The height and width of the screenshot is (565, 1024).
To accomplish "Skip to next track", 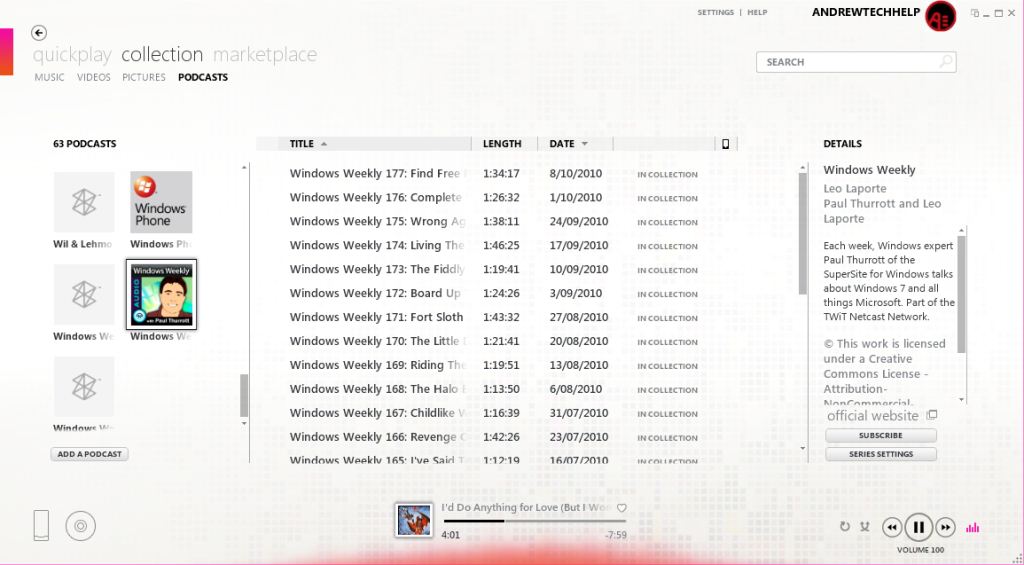I will [x=945, y=527].
